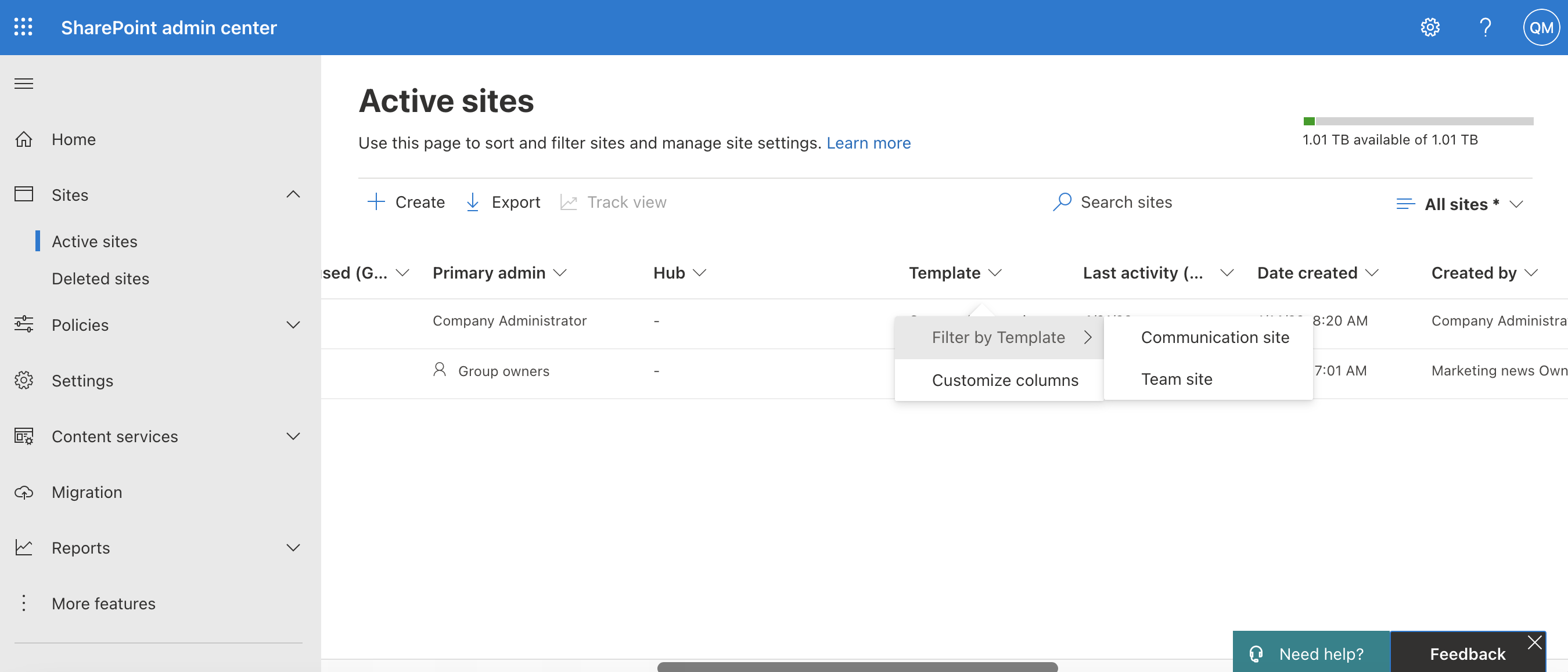The image size is (1568, 672).
Task: Click the Need help? button
Action: point(1311,652)
